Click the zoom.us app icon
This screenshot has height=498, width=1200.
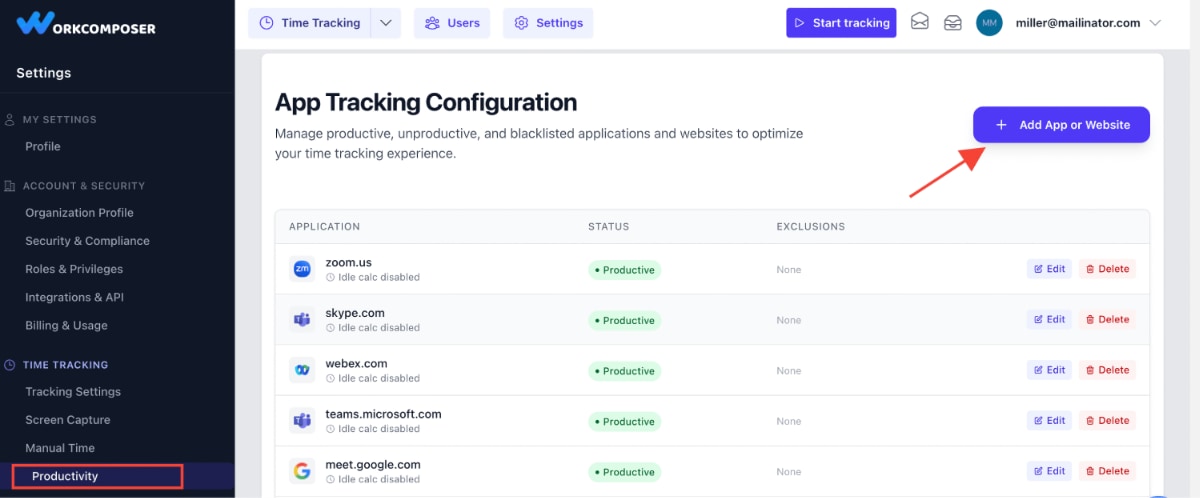[x=302, y=269]
